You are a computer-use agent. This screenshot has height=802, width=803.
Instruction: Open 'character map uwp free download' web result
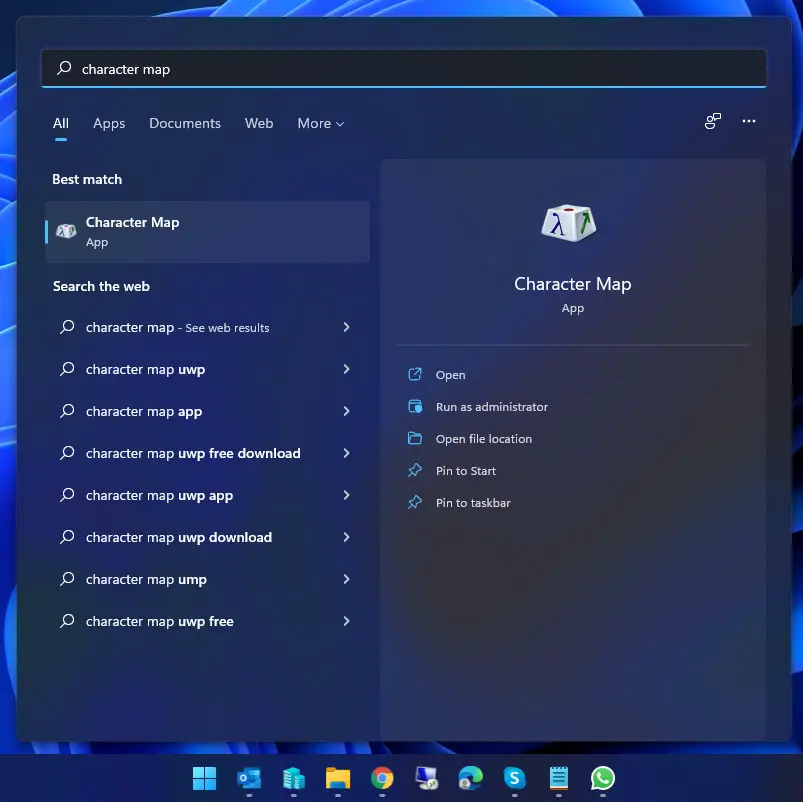coord(193,453)
